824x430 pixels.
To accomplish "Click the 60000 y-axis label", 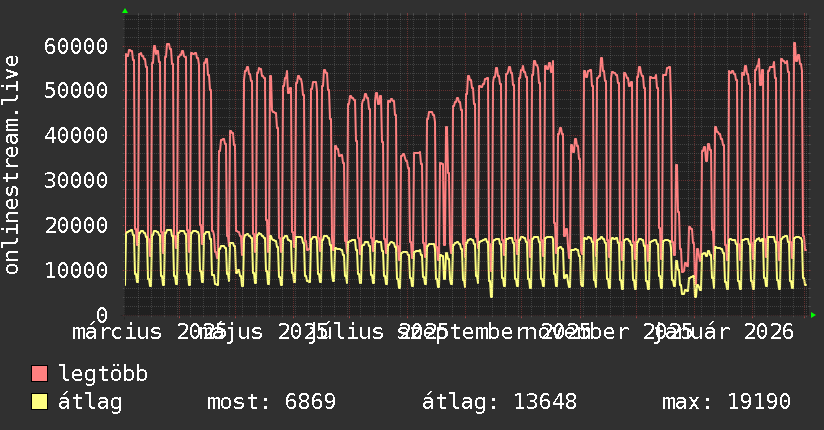I will pos(76,46).
